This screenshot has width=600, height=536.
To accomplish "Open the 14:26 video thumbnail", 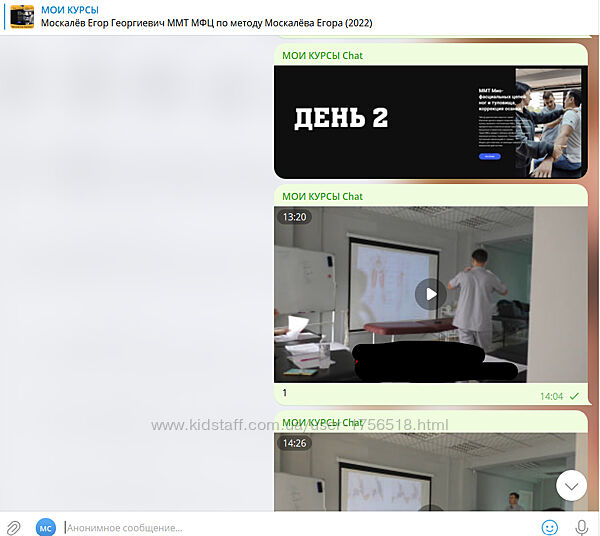I will (430, 475).
